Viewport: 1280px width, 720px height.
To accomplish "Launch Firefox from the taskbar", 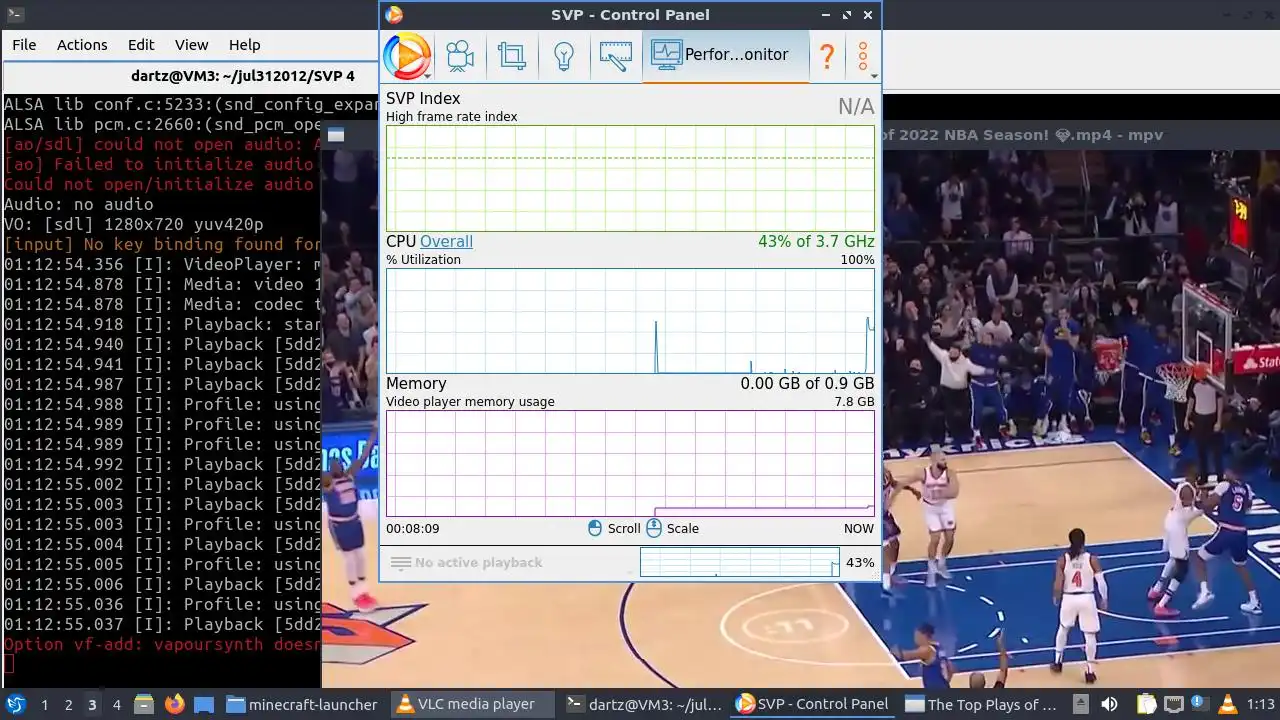I will [174, 704].
